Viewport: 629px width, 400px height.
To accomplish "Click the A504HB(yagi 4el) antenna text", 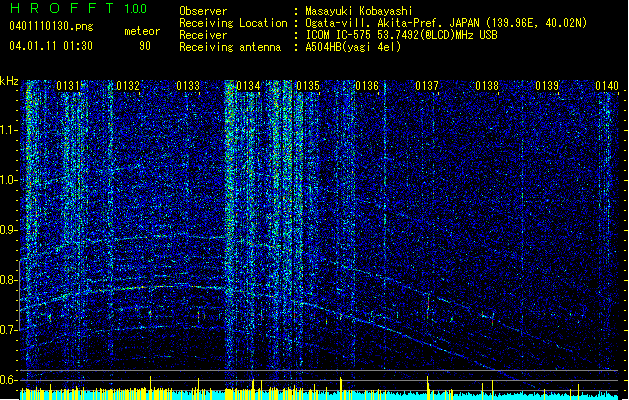I will pyautogui.click(x=353, y=47).
